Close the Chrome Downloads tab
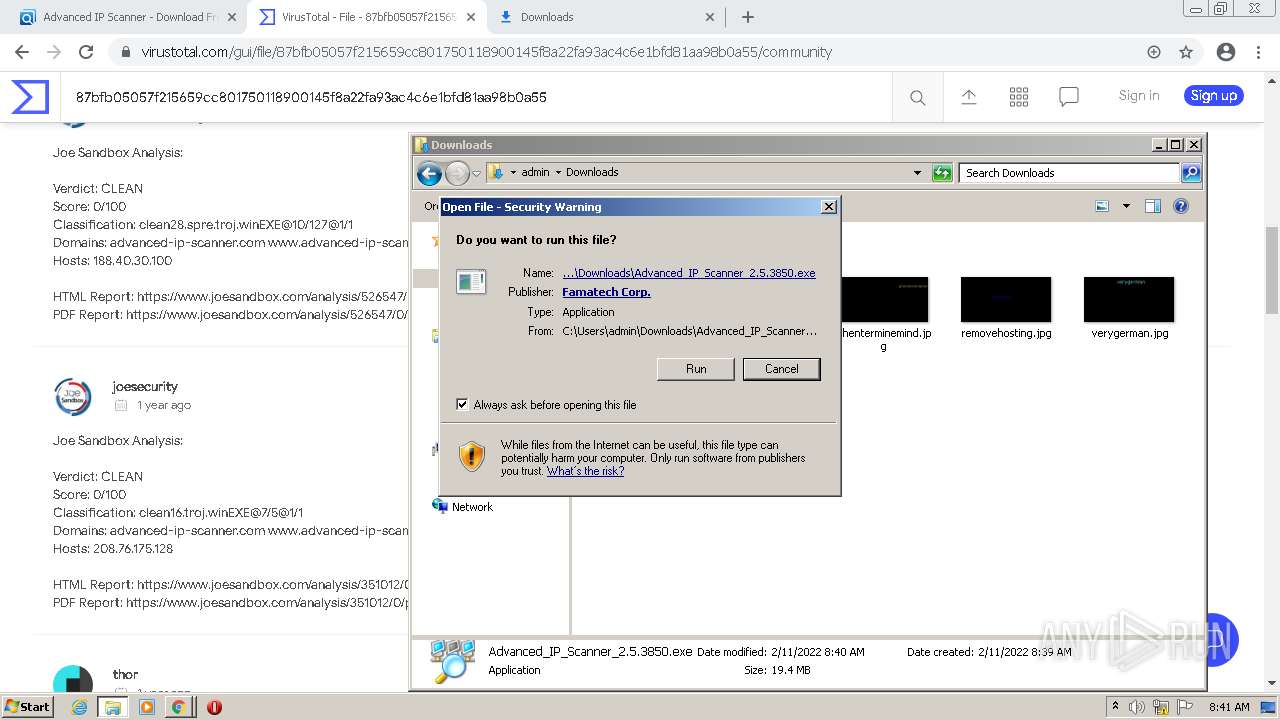 click(710, 17)
